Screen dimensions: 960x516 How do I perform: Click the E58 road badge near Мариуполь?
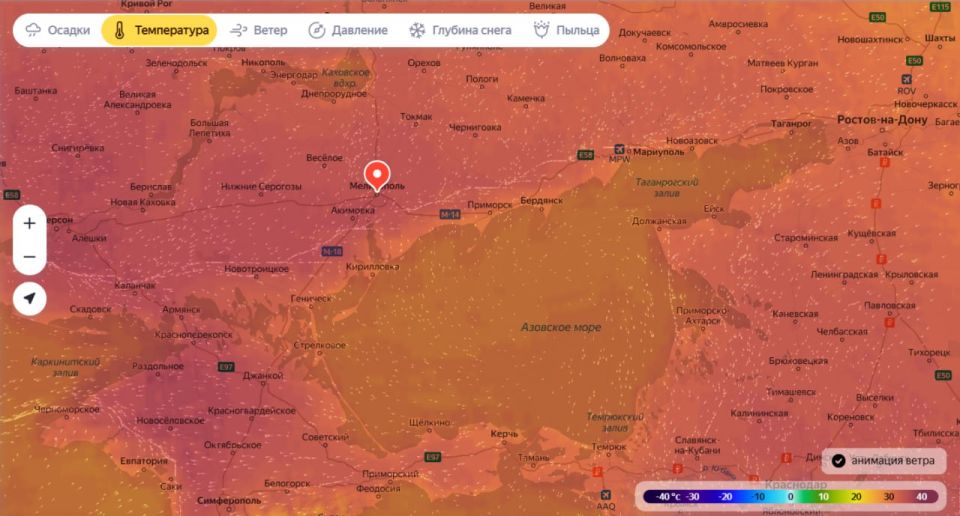point(586,155)
